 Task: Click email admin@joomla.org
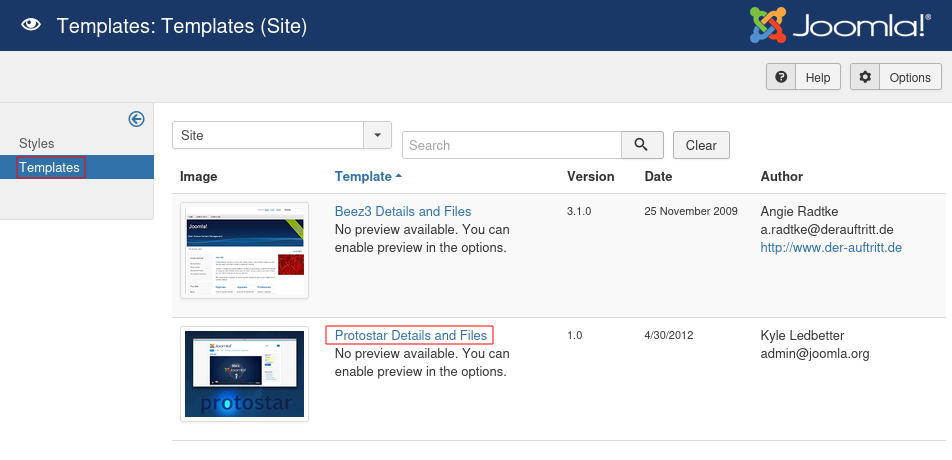tap(815, 354)
